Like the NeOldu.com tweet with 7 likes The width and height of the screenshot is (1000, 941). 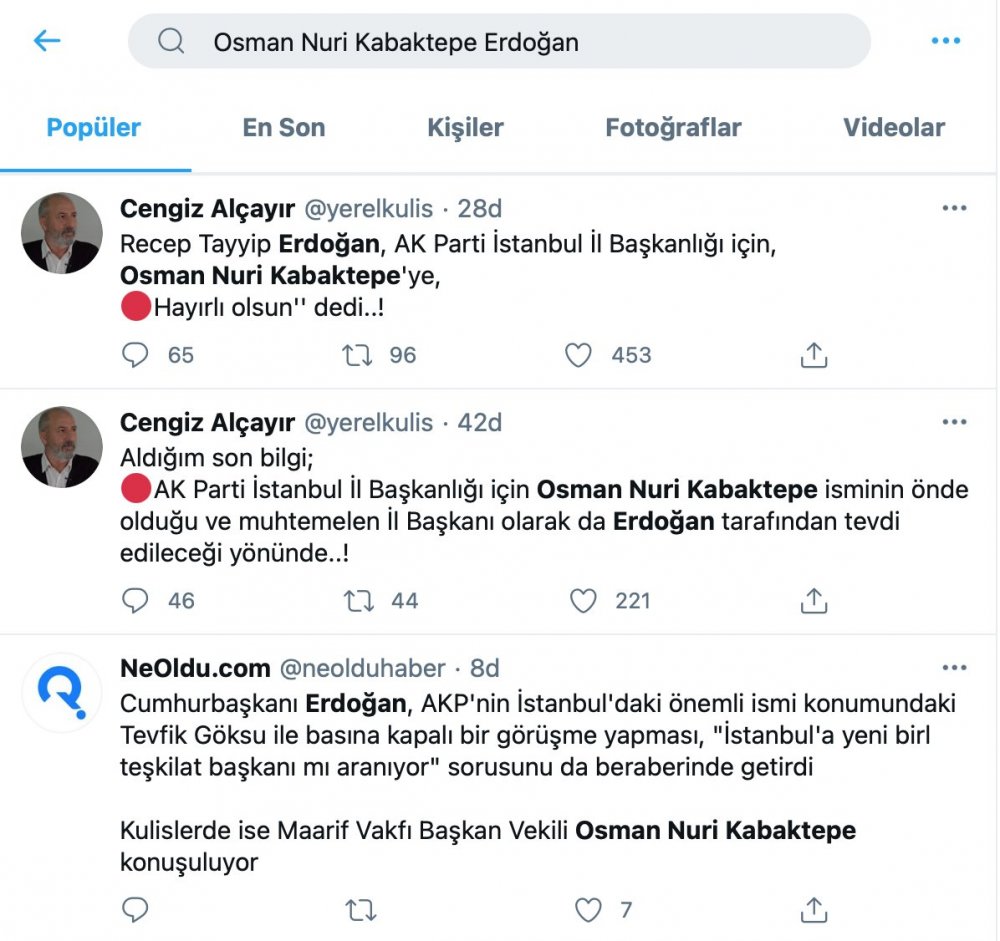point(588,910)
